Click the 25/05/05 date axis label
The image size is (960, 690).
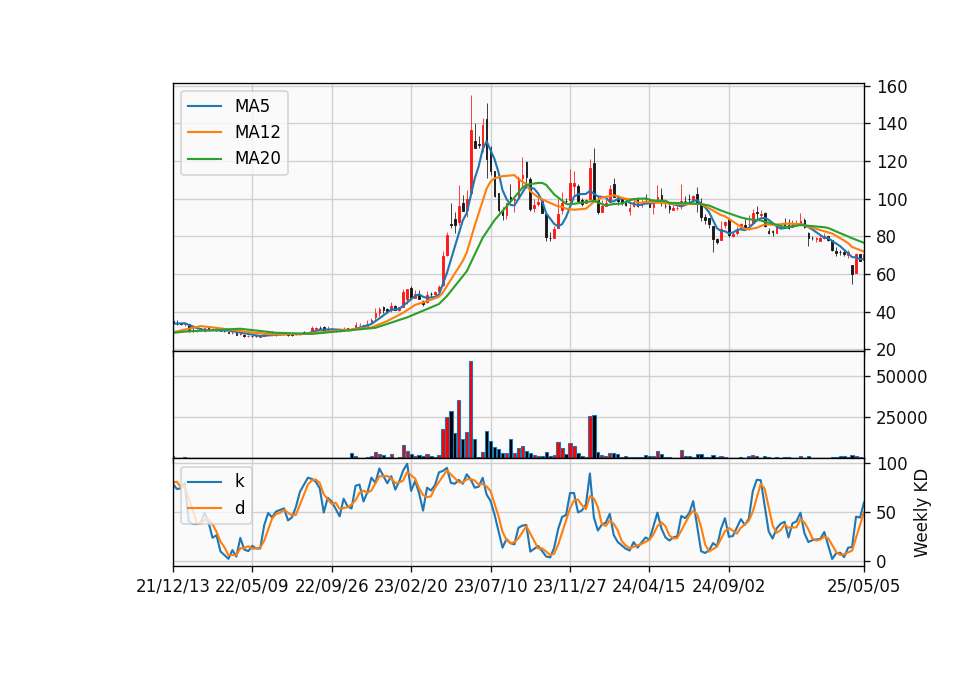863,586
